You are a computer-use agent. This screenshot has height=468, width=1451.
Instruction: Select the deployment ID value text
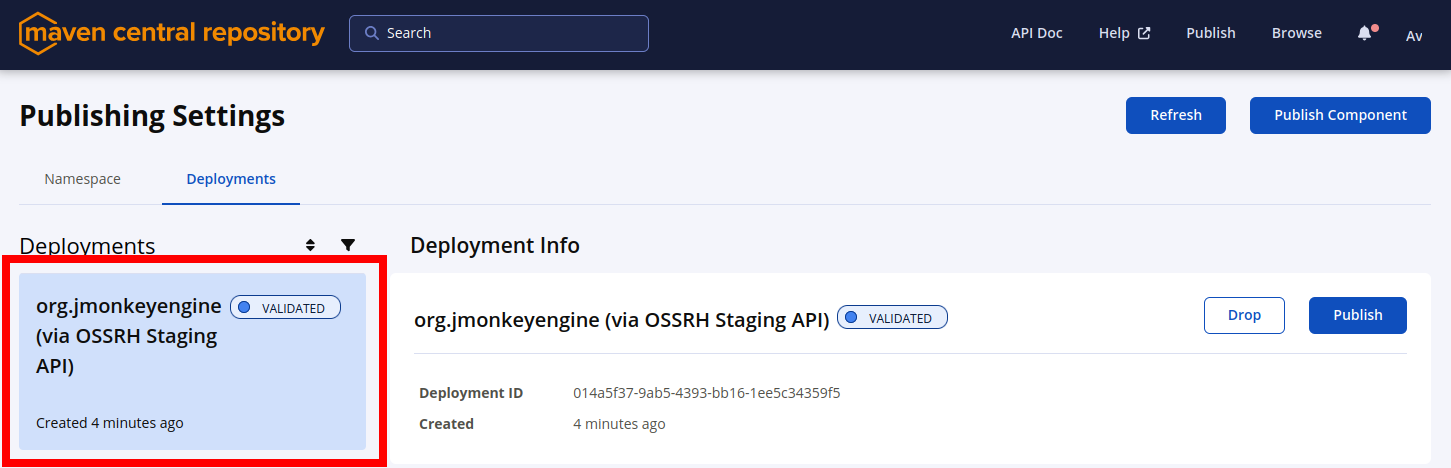(706, 393)
